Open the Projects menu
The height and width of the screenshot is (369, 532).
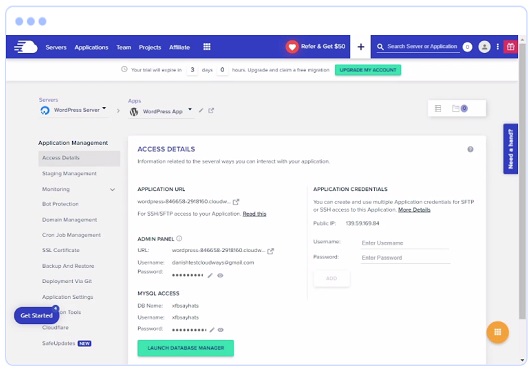tap(150, 47)
